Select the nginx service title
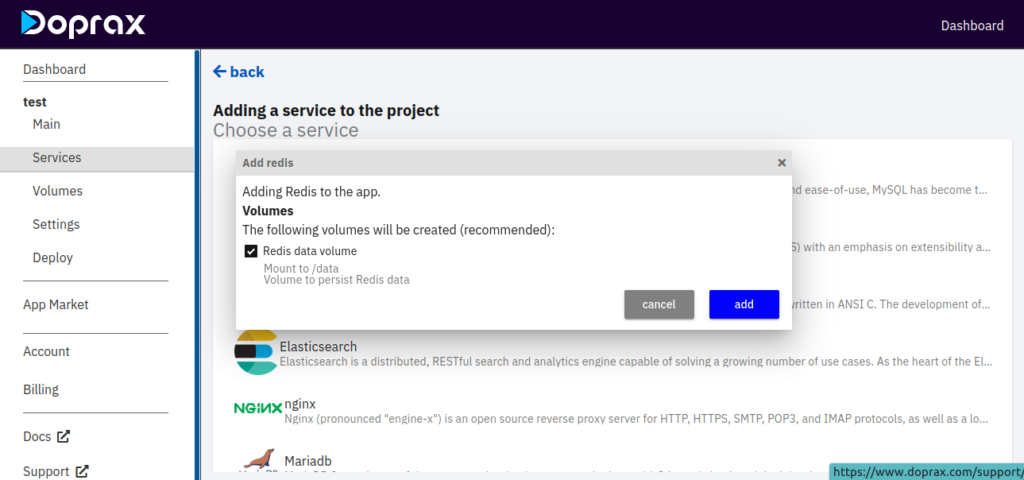 click(x=300, y=404)
